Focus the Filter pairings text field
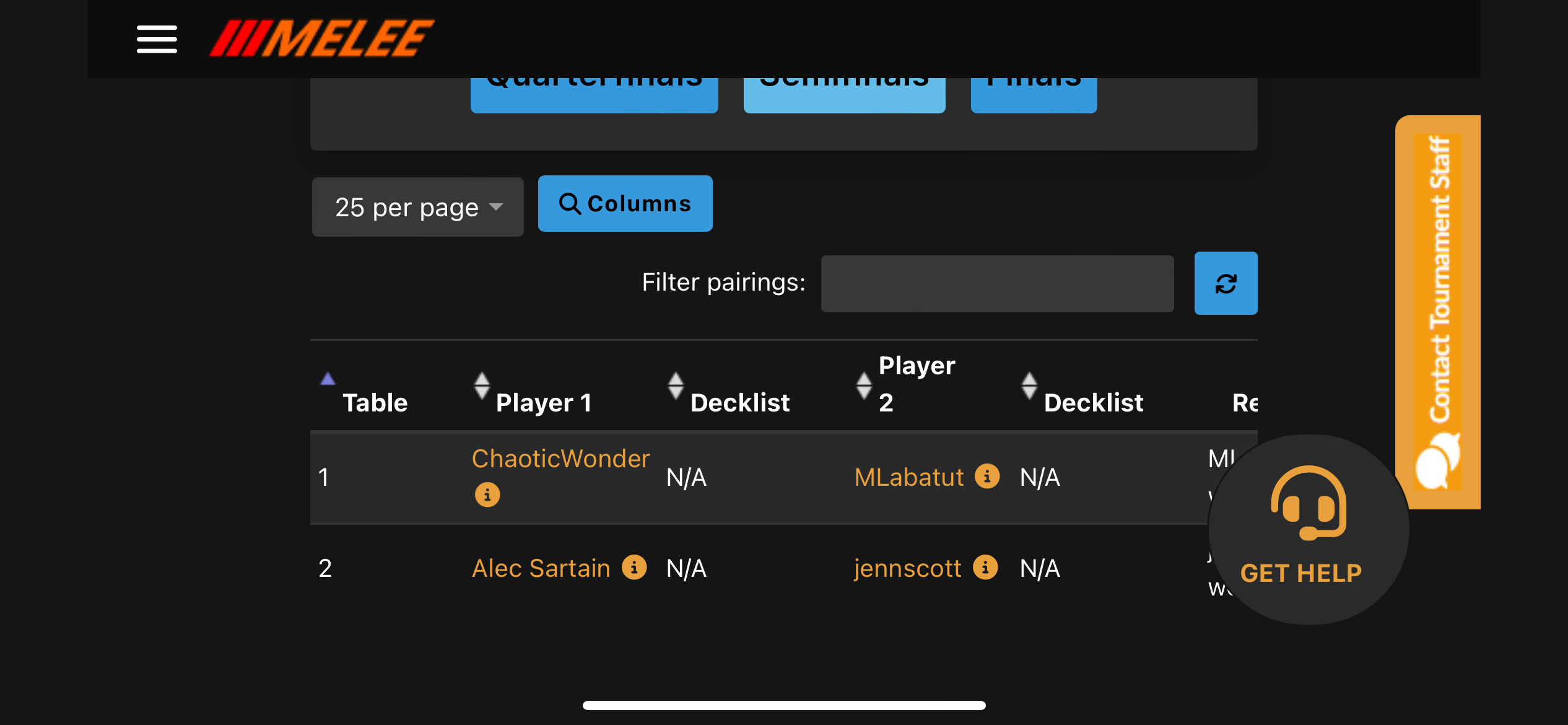1568x725 pixels. [997, 283]
